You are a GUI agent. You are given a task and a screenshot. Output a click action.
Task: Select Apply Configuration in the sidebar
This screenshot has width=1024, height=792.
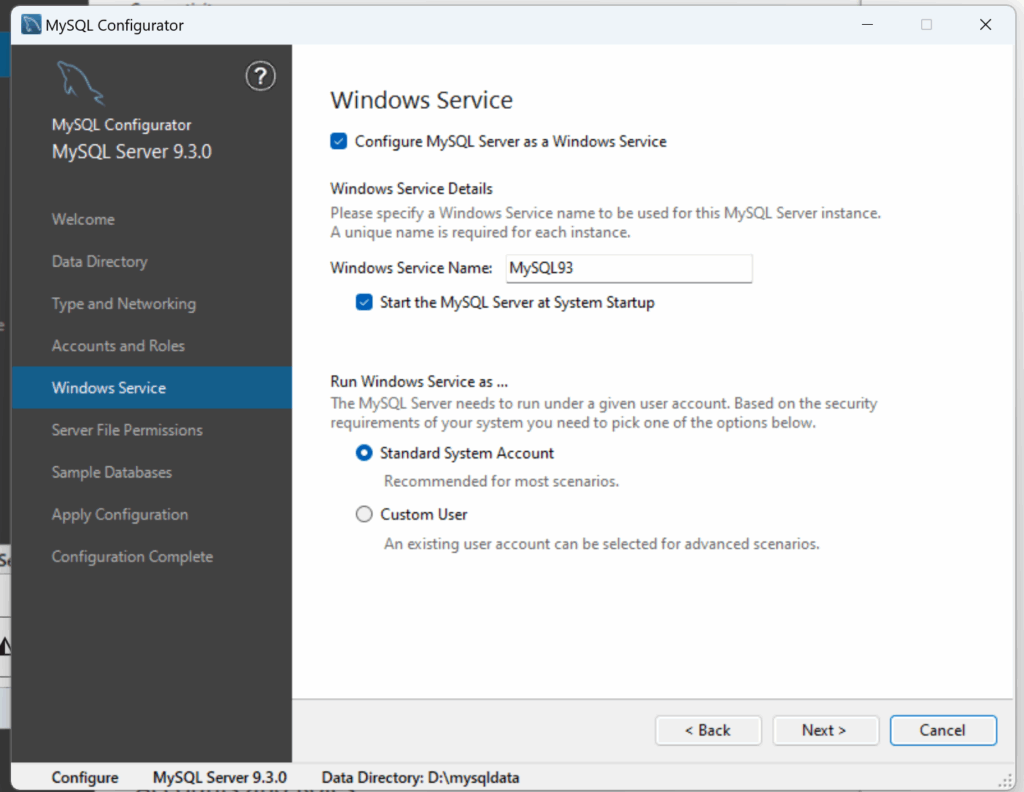click(x=120, y=514)
